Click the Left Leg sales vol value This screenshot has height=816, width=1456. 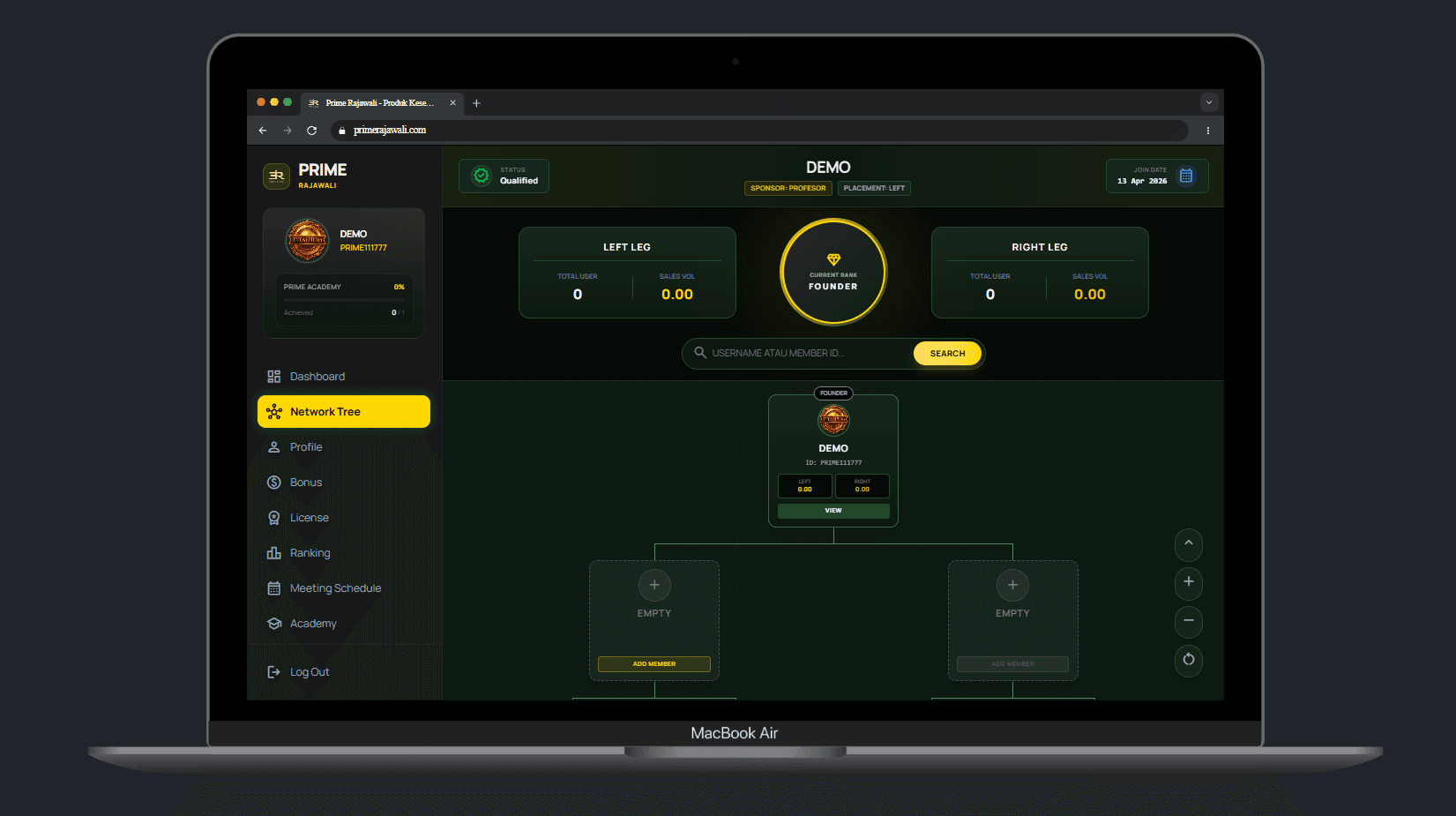[x=677, y=295]
